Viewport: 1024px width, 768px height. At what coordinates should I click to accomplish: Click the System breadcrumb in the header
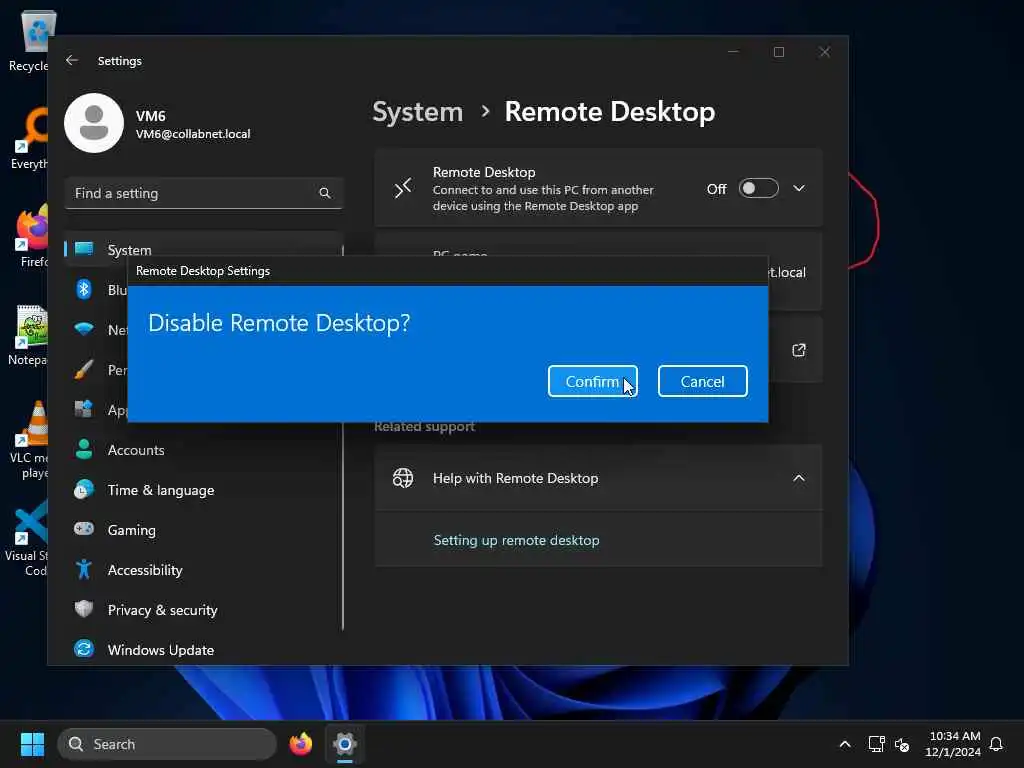click(417, 112)
